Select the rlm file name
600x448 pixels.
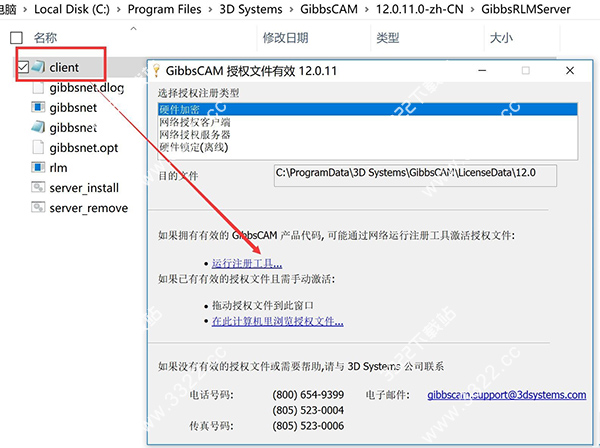tap(58, 168)
